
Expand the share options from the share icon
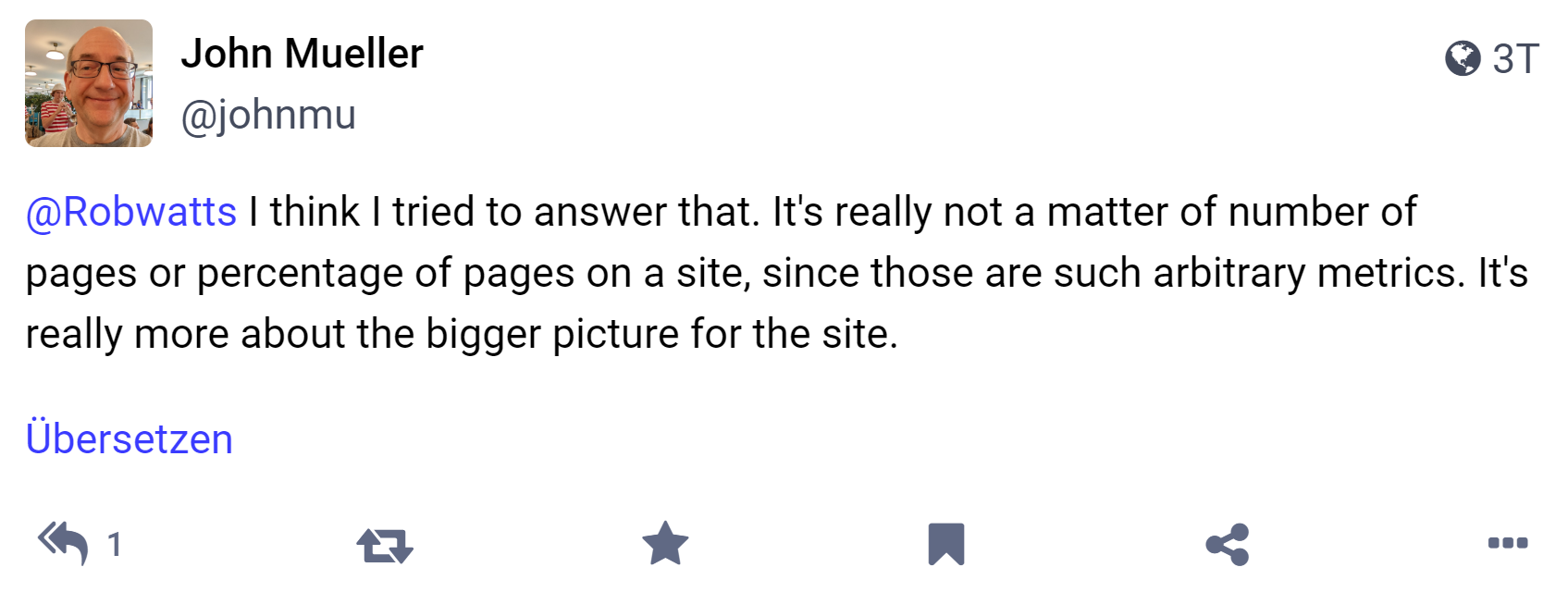(x=1227, y=544)
